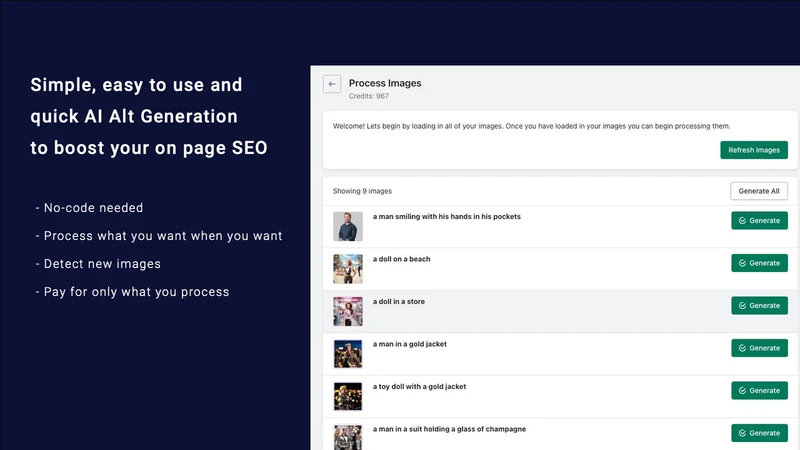This screenshot has width=800, height=450.
Task: Open thumbnail of man smiling with hands in pockets
Action: (348, 227)
